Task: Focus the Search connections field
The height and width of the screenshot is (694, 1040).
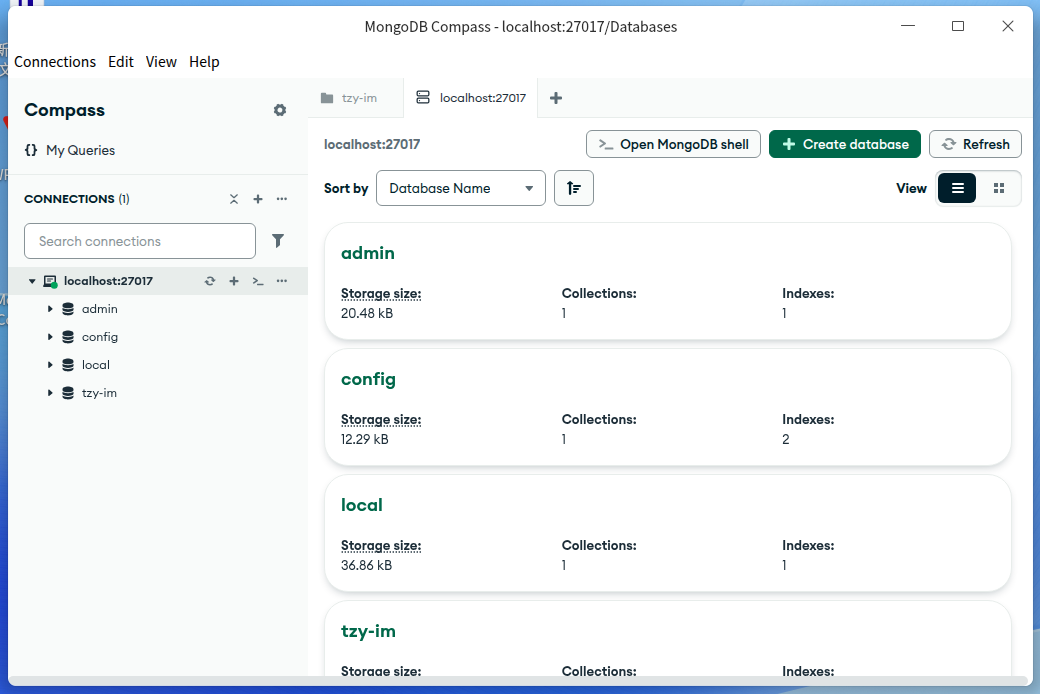Action: 140,241
